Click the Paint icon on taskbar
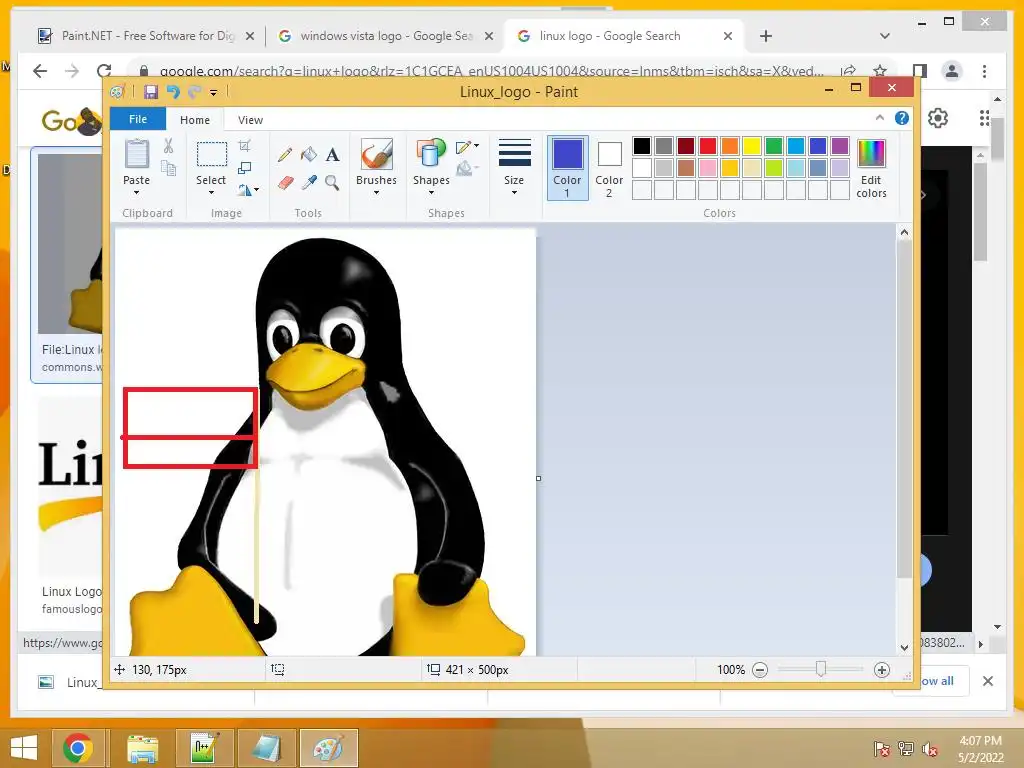 (328, 748)
